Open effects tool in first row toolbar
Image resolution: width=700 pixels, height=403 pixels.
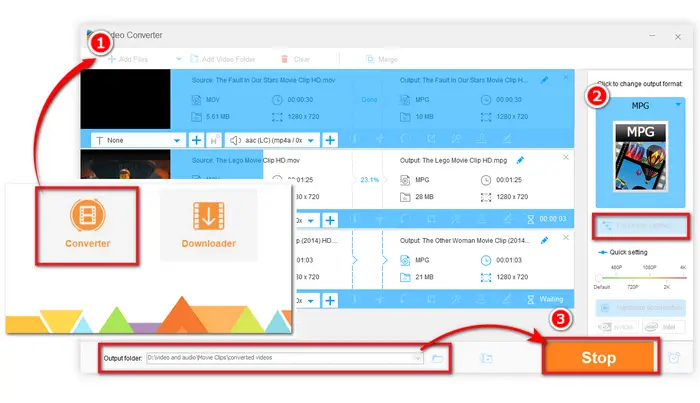(x=456, y=139)
